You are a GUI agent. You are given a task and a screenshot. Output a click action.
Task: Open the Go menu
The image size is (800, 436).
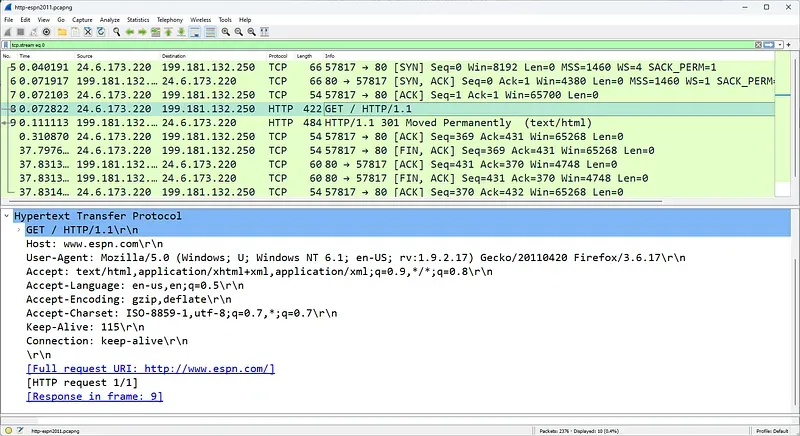coord(61,19)
